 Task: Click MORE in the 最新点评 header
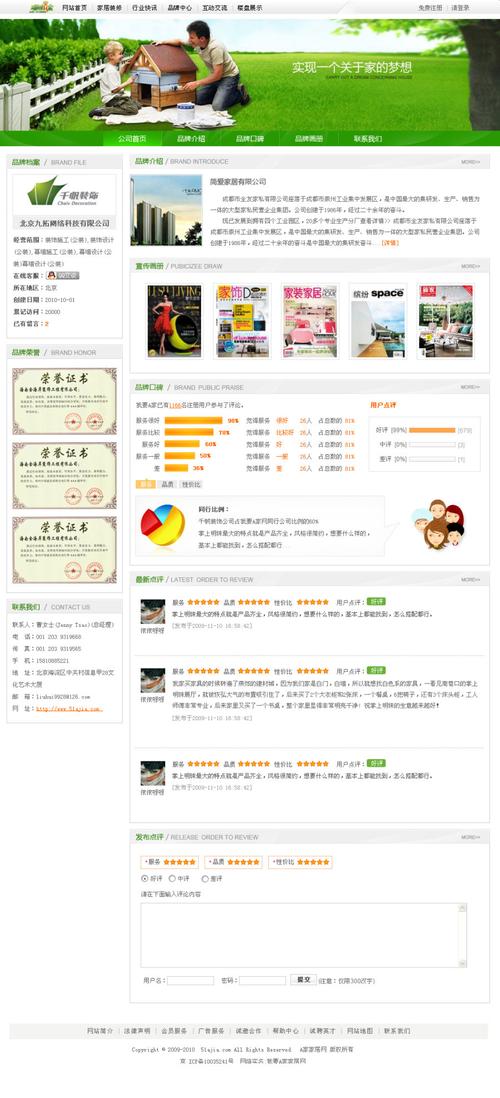pos(471,580)
